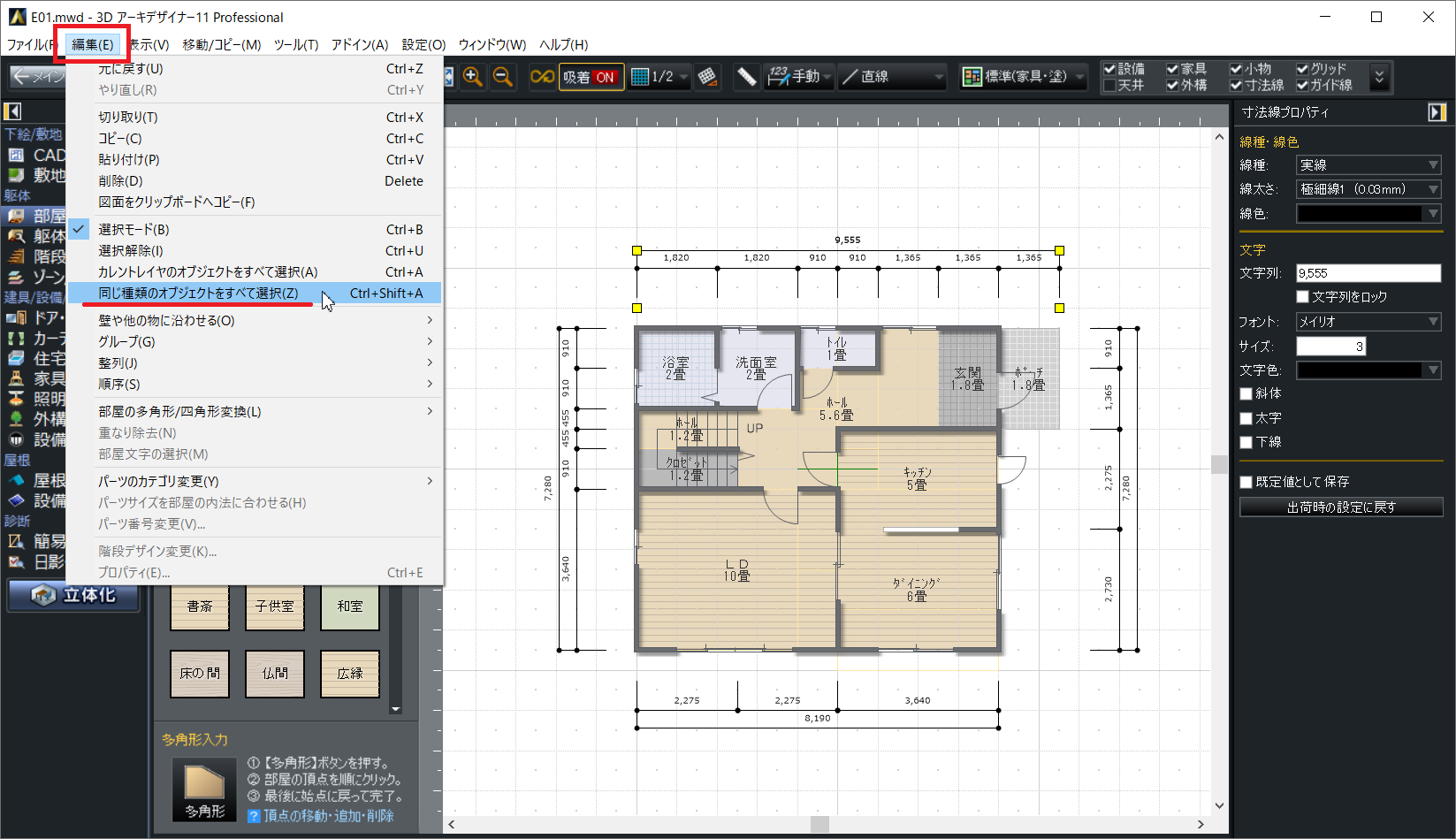Click the orange infinity link icon
This screenshot has height=839, width=1456.
tap(542, 77)
